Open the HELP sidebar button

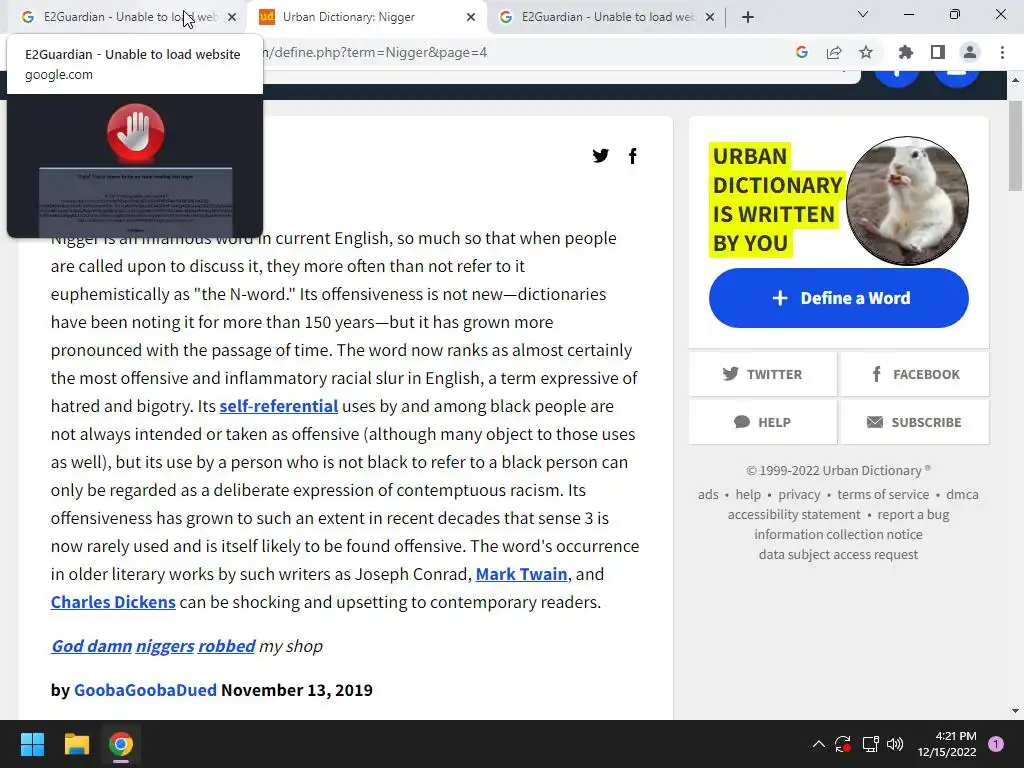click(x=762, y=422)
